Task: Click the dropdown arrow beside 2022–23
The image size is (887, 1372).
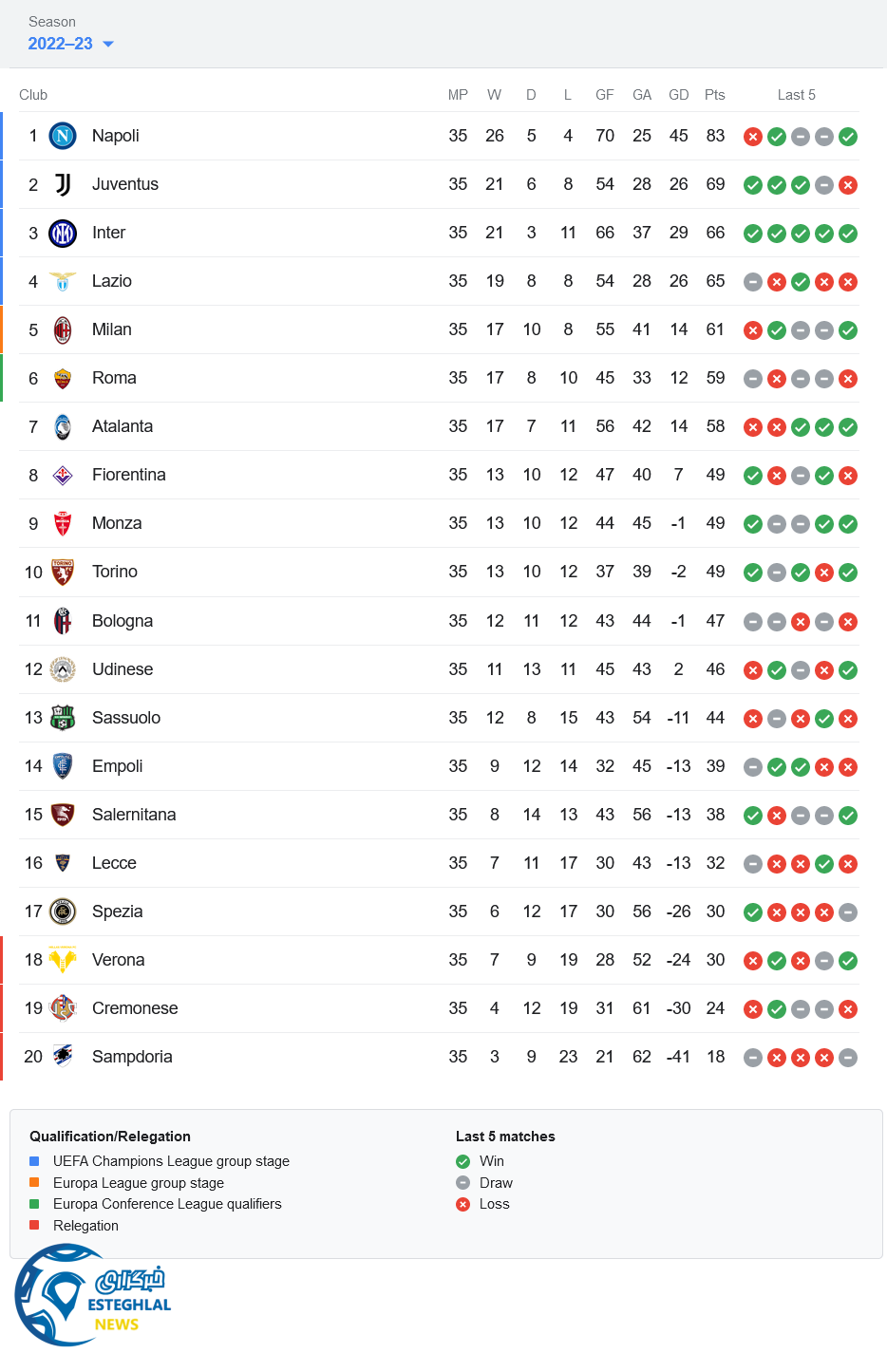Action: click(x=108, y=44)
